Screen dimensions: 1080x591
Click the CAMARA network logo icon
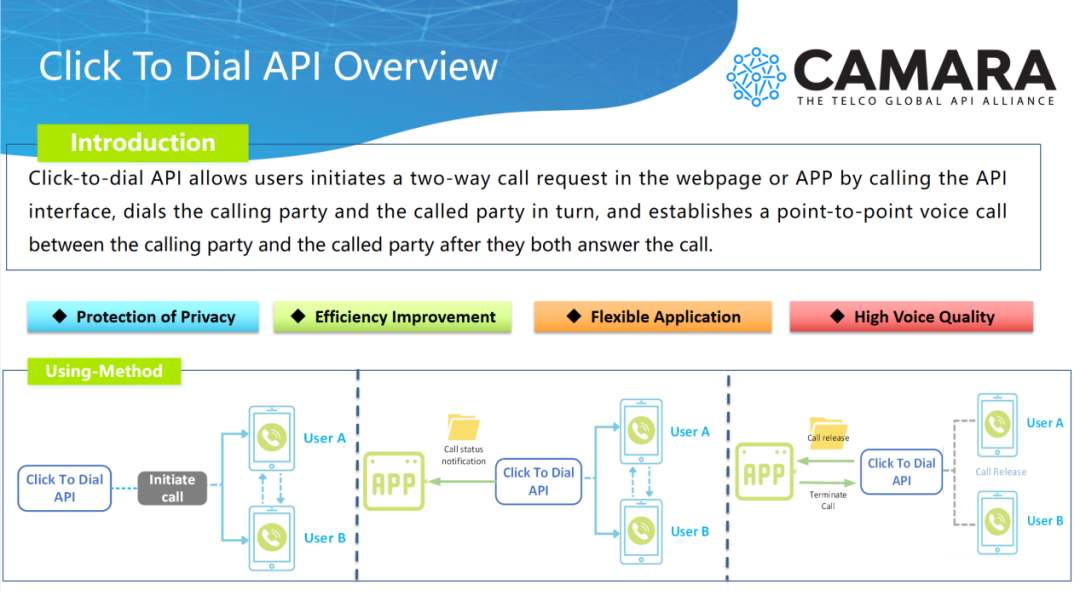[756, 76]
